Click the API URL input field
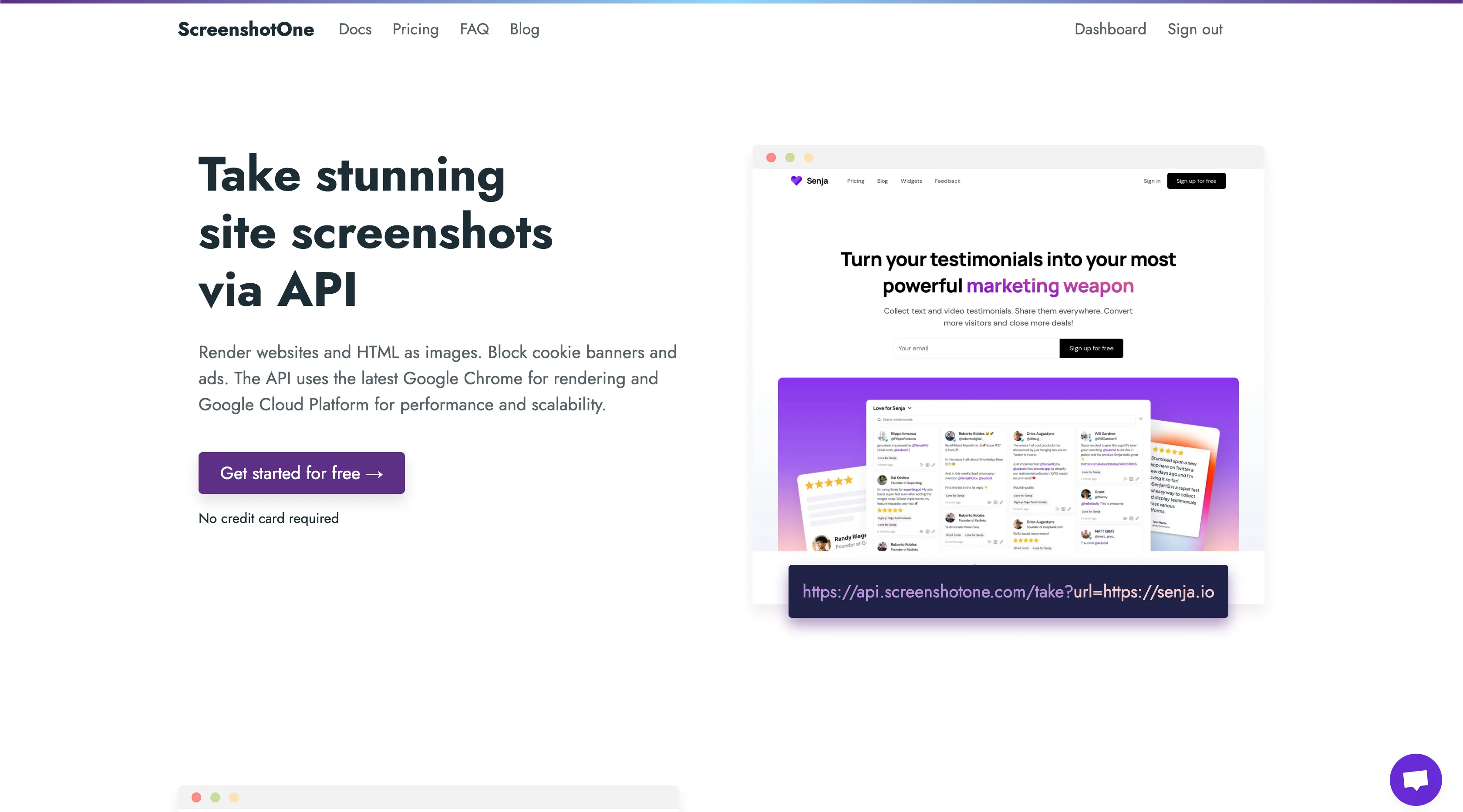This screenshot has height=812, width=1463. (x=1008, y=591)
